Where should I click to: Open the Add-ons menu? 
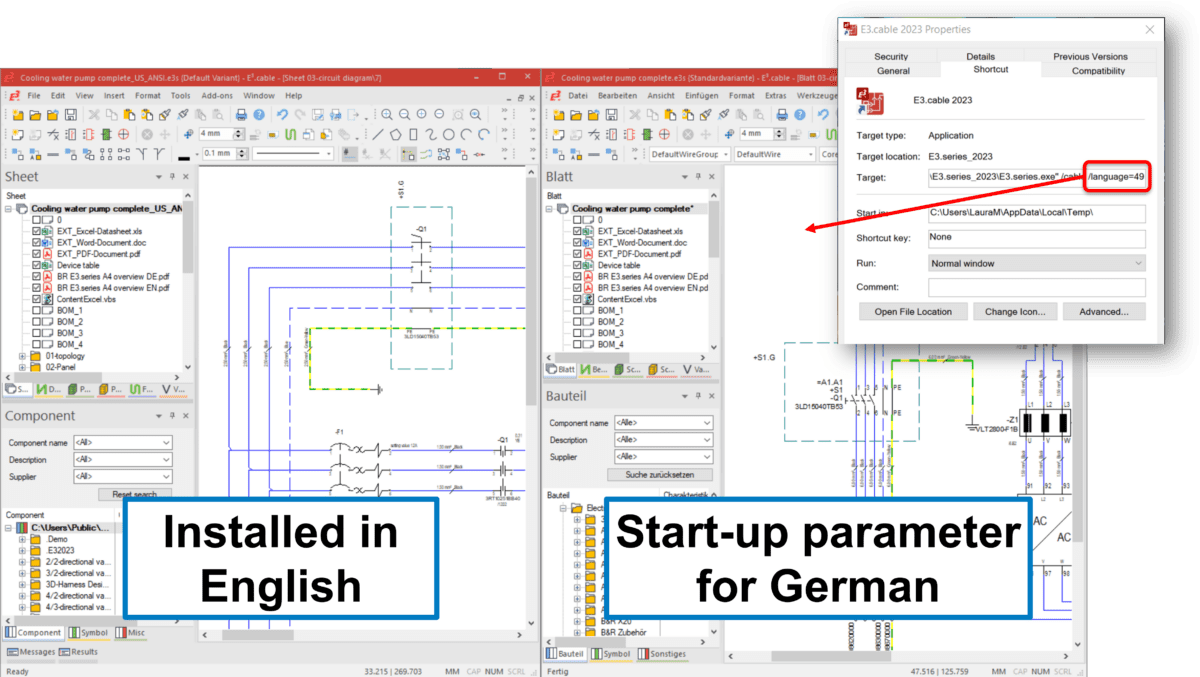216,96
